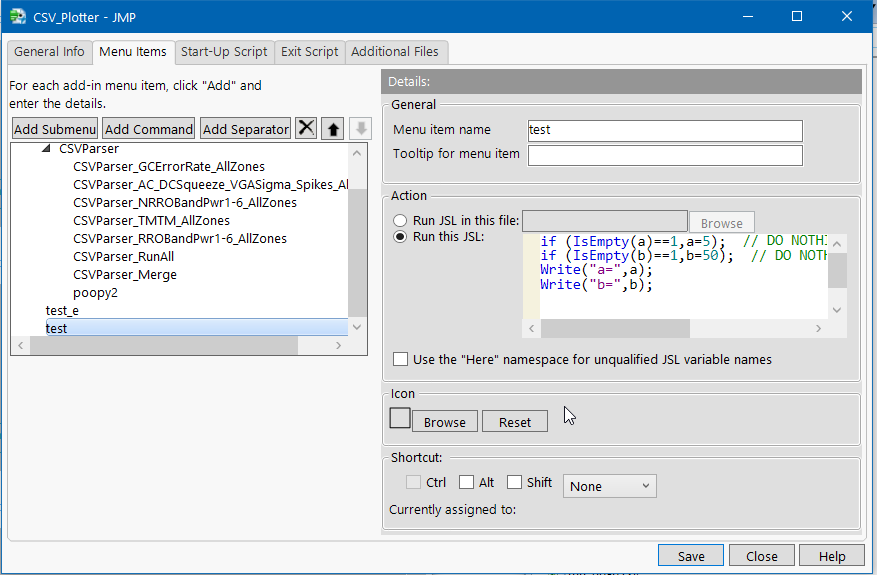Open the Start-Up Script tab
The height and width of the screenshot is (575, 877).
coord(224,51)
